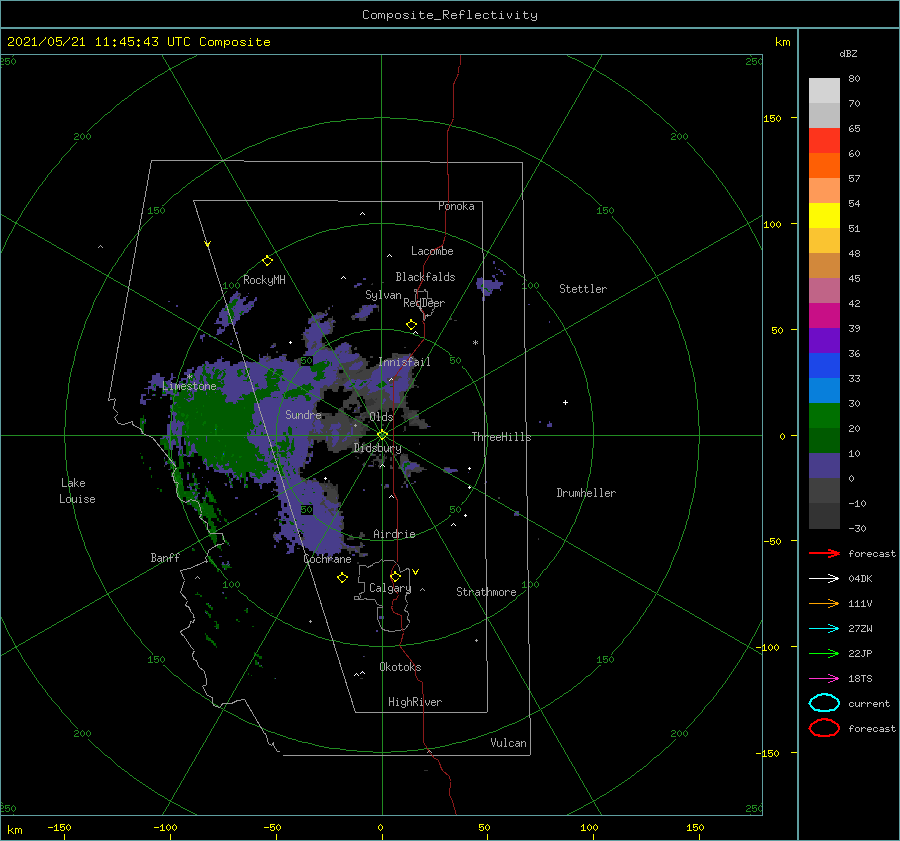This screenshot has height=841, width=900.
Task: Click the Lake Louise label
Action: (77, 491)
